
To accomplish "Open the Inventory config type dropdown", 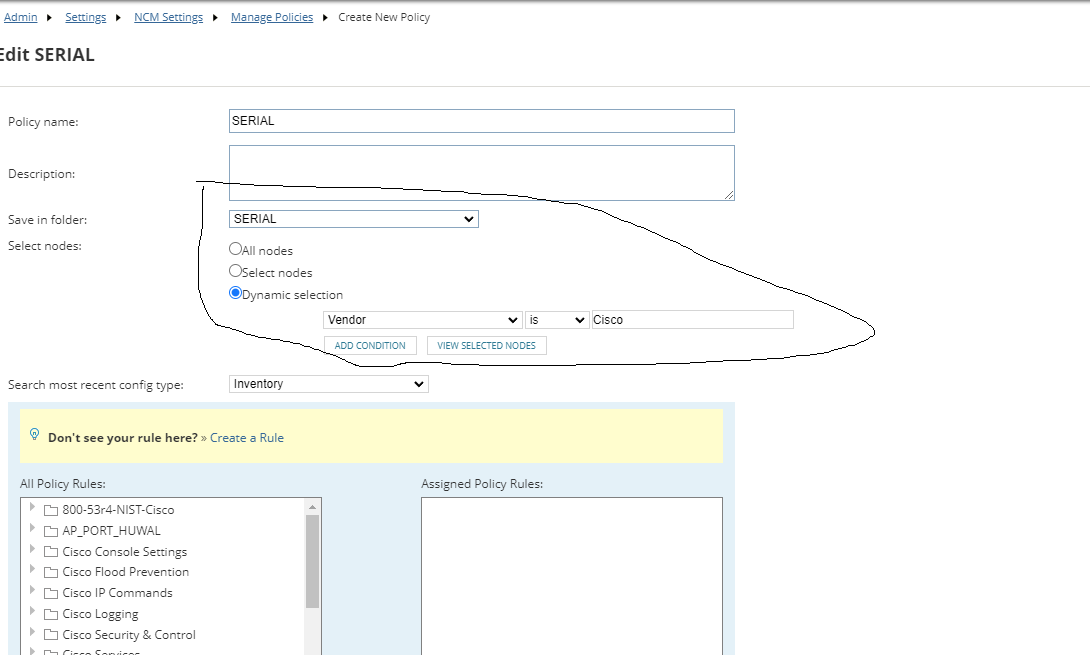I will click(x=328, y=384).
